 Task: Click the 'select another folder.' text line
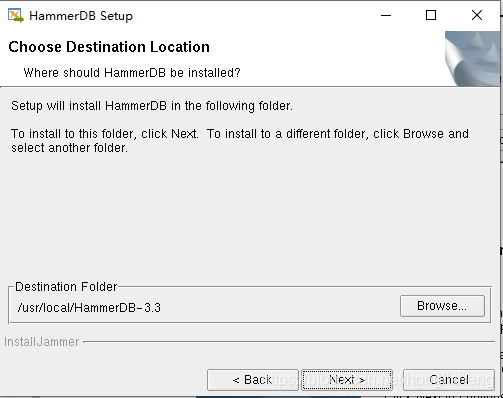click(x=69, y=148)
